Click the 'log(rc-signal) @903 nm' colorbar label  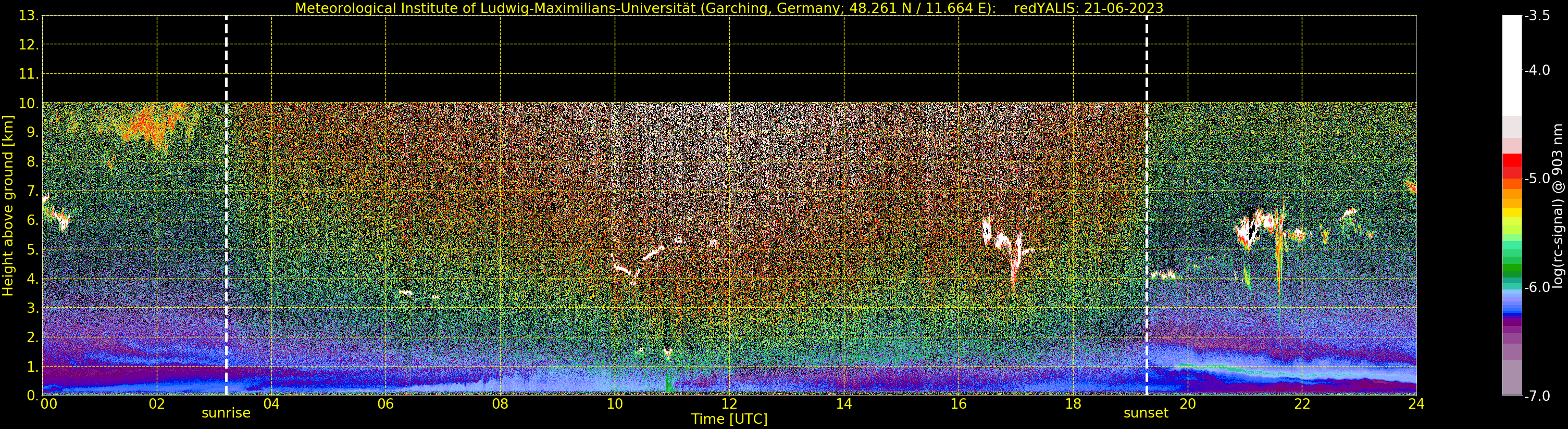(x=1557, y=206)
